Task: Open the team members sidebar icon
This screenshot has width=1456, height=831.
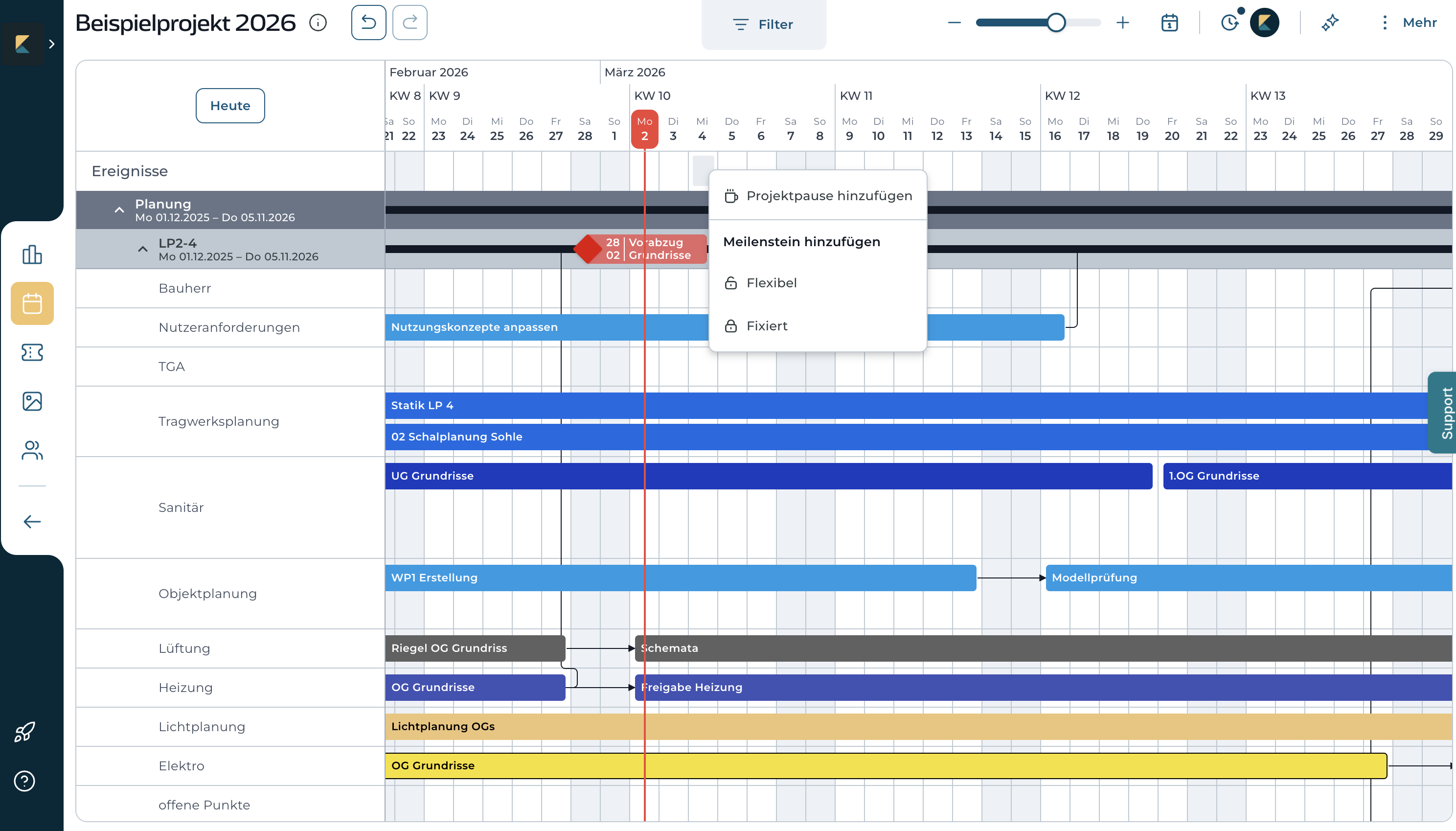Action: (32, 450)
